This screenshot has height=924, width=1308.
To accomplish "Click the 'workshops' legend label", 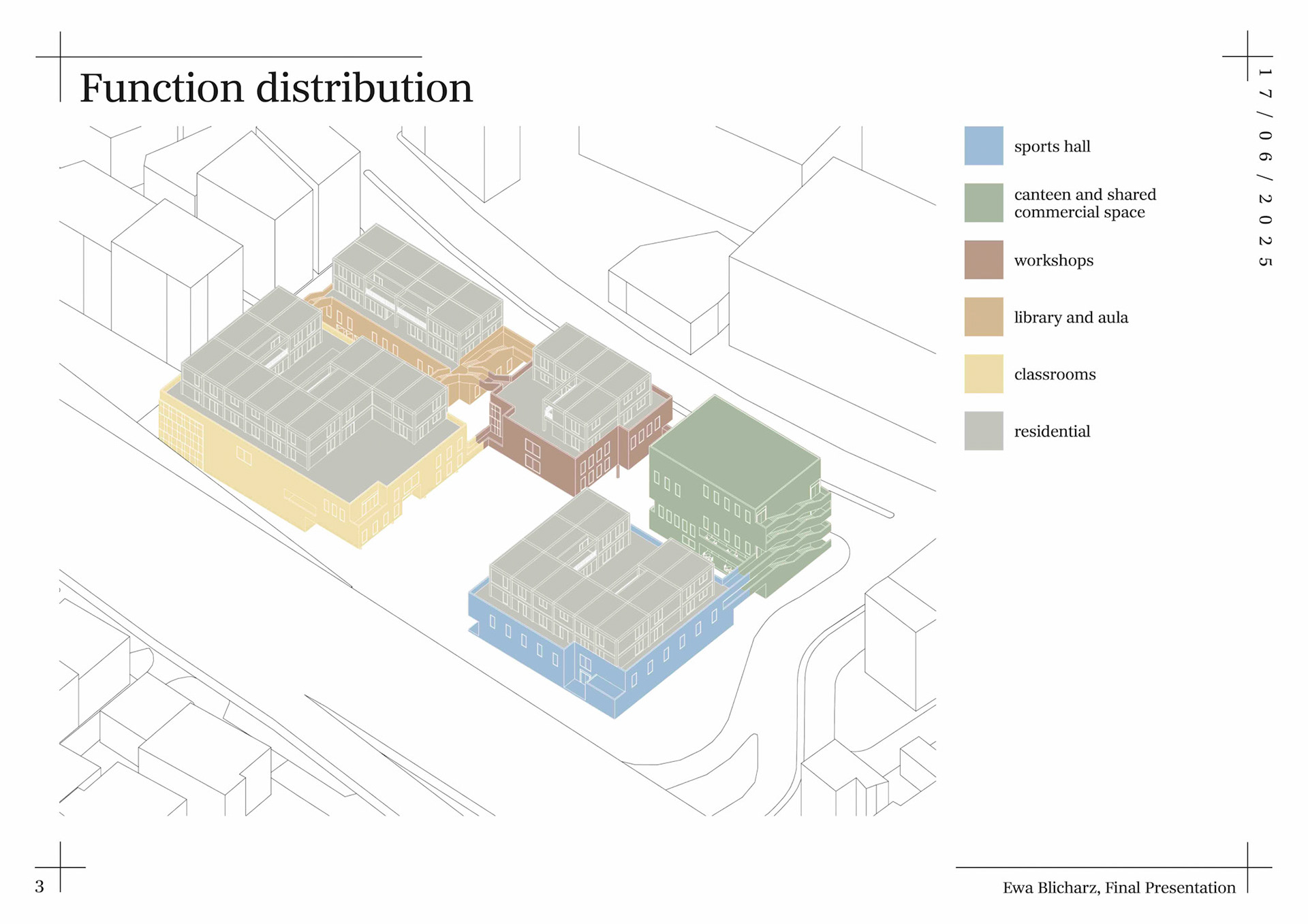I will coord(1053,260).
